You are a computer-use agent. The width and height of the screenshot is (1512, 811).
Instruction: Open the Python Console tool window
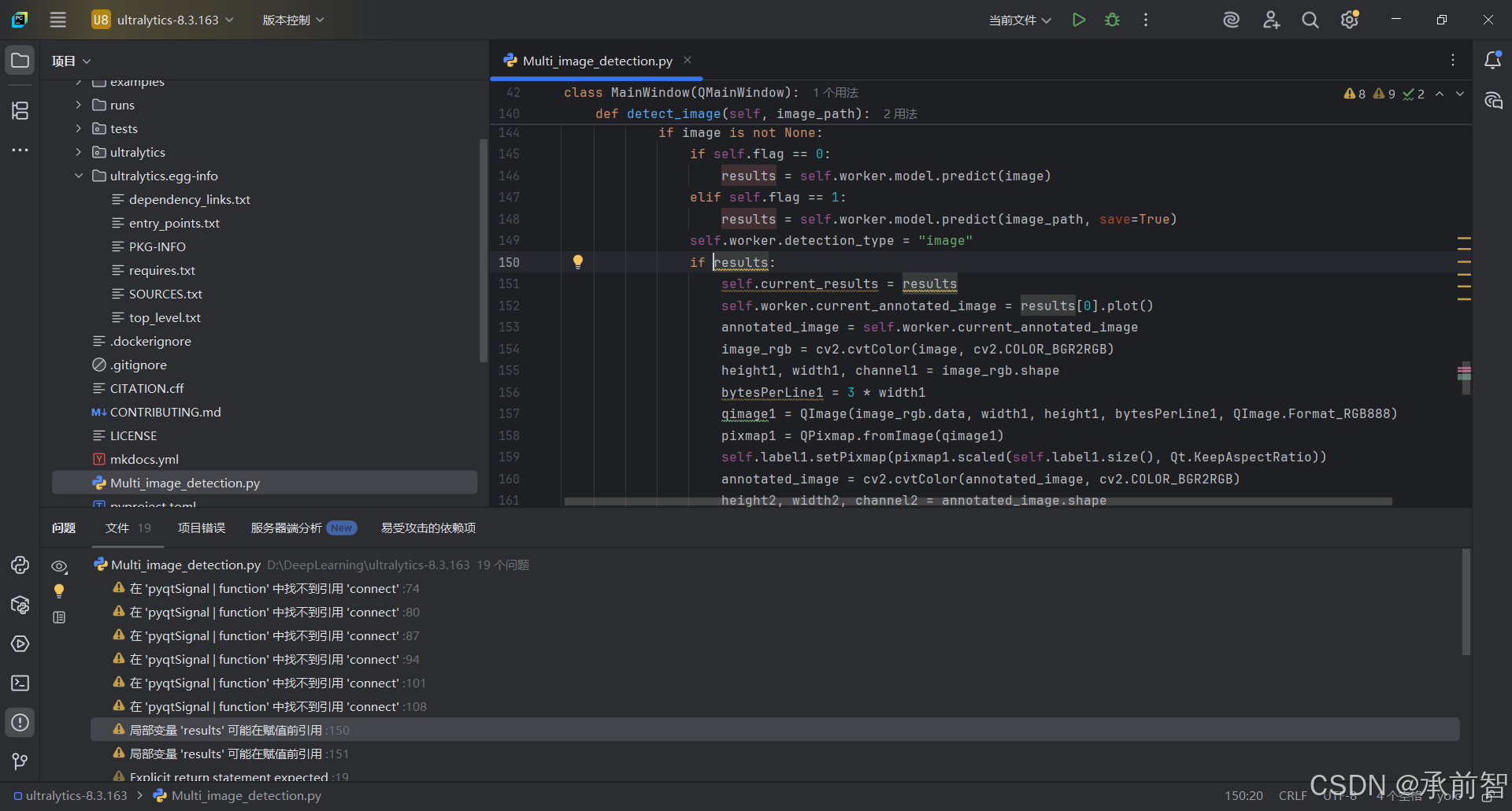click(x=20, y=565)
